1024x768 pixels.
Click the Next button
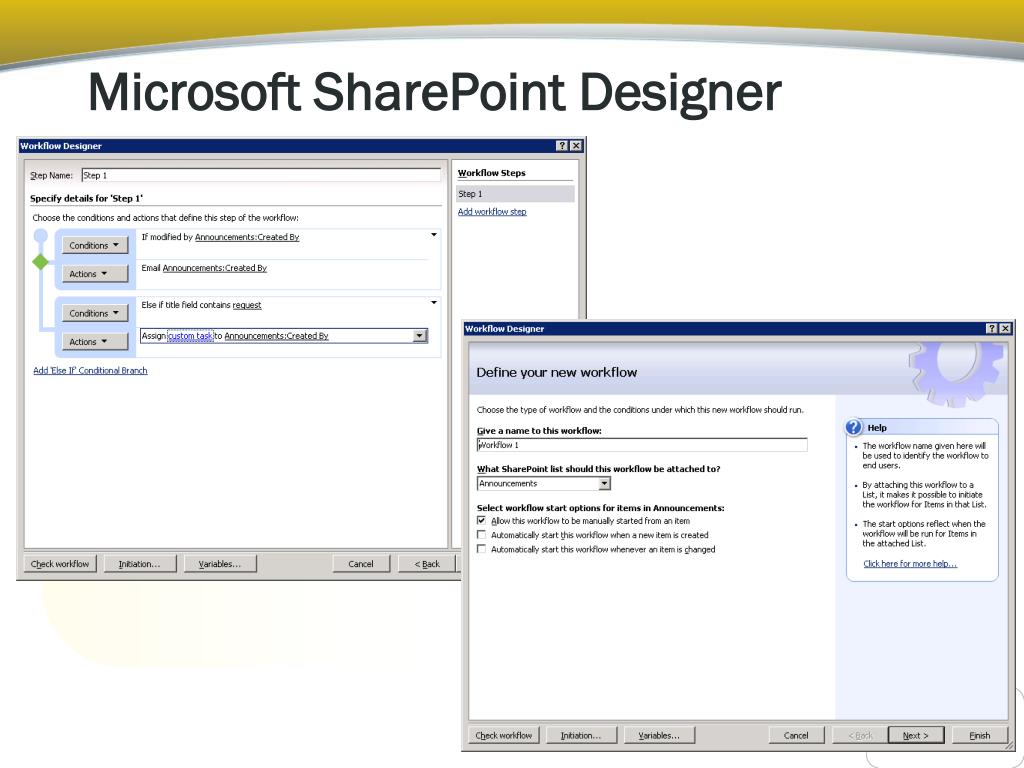[x=916, y=735]
